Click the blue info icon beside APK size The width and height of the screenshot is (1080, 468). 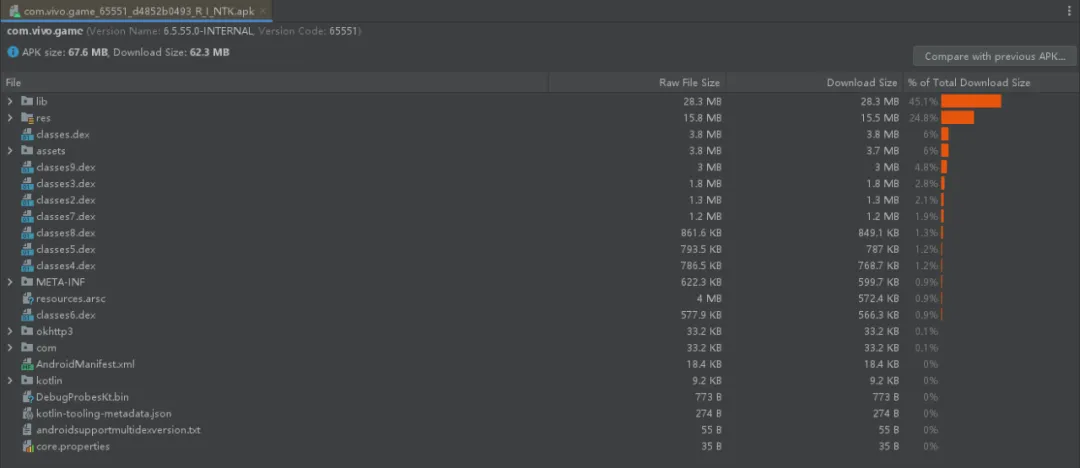click(12, 52)
